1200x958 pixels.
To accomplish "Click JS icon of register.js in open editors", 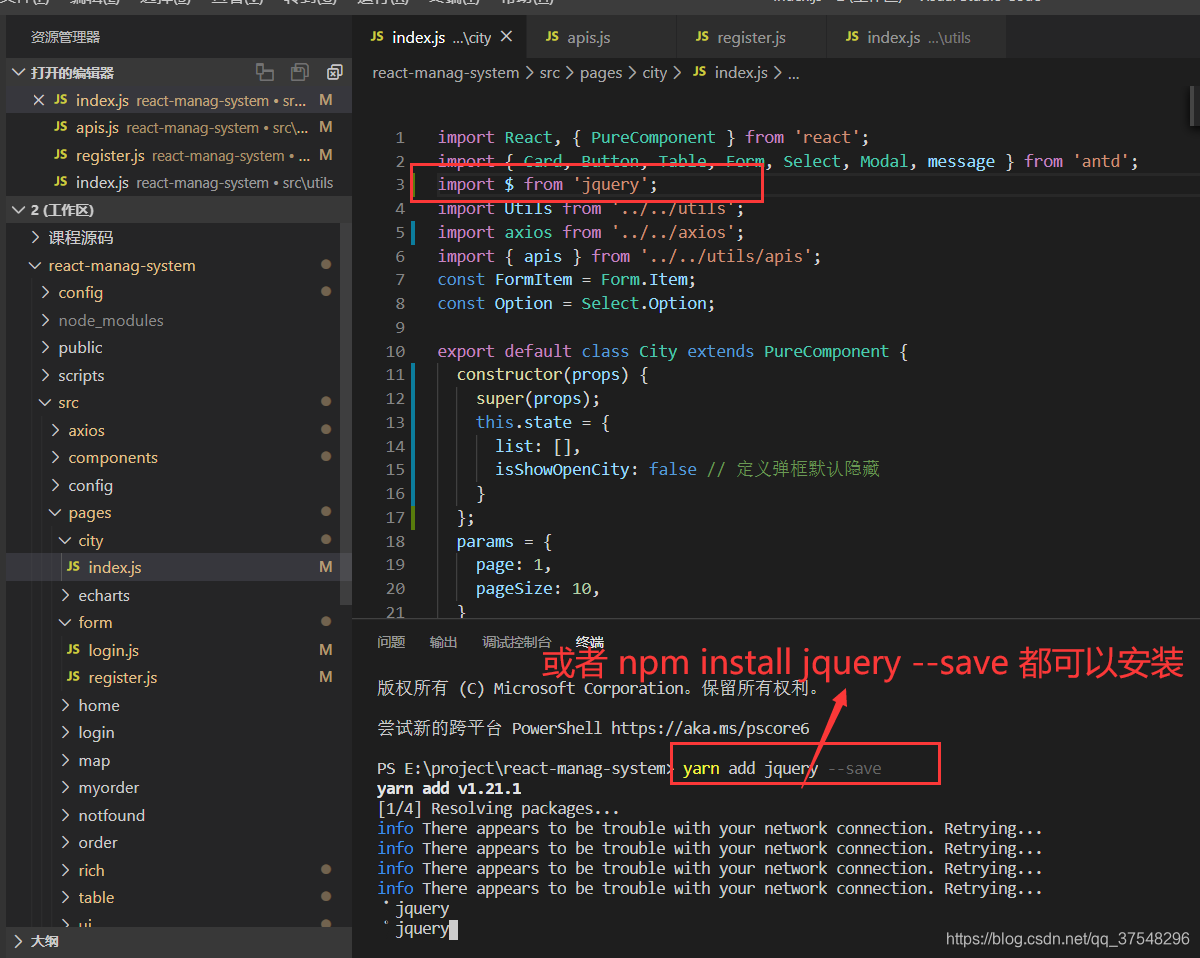I will pos(60,155).
